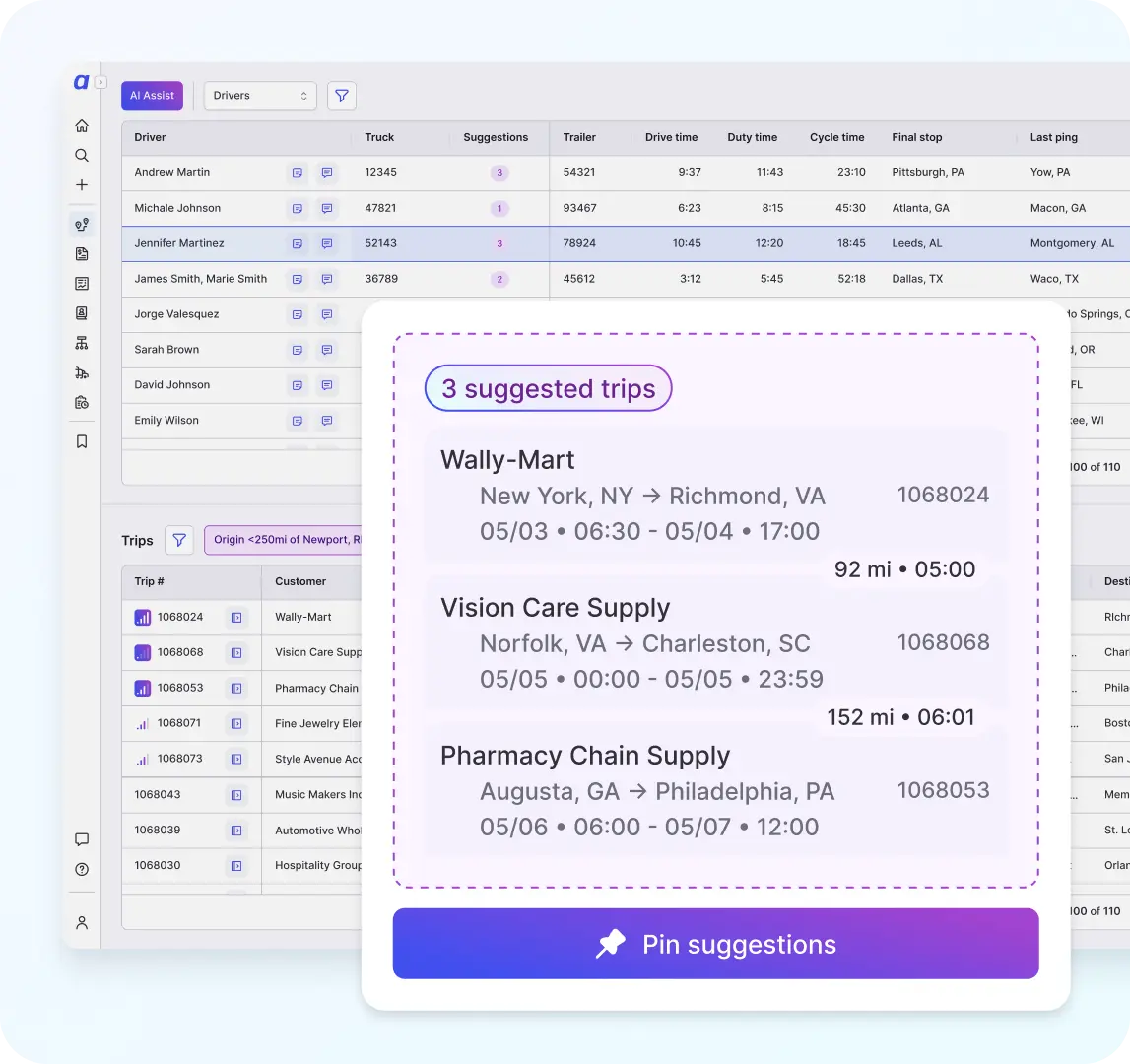
Task: Click the Sarah Brown driver name
Action: 166,350
